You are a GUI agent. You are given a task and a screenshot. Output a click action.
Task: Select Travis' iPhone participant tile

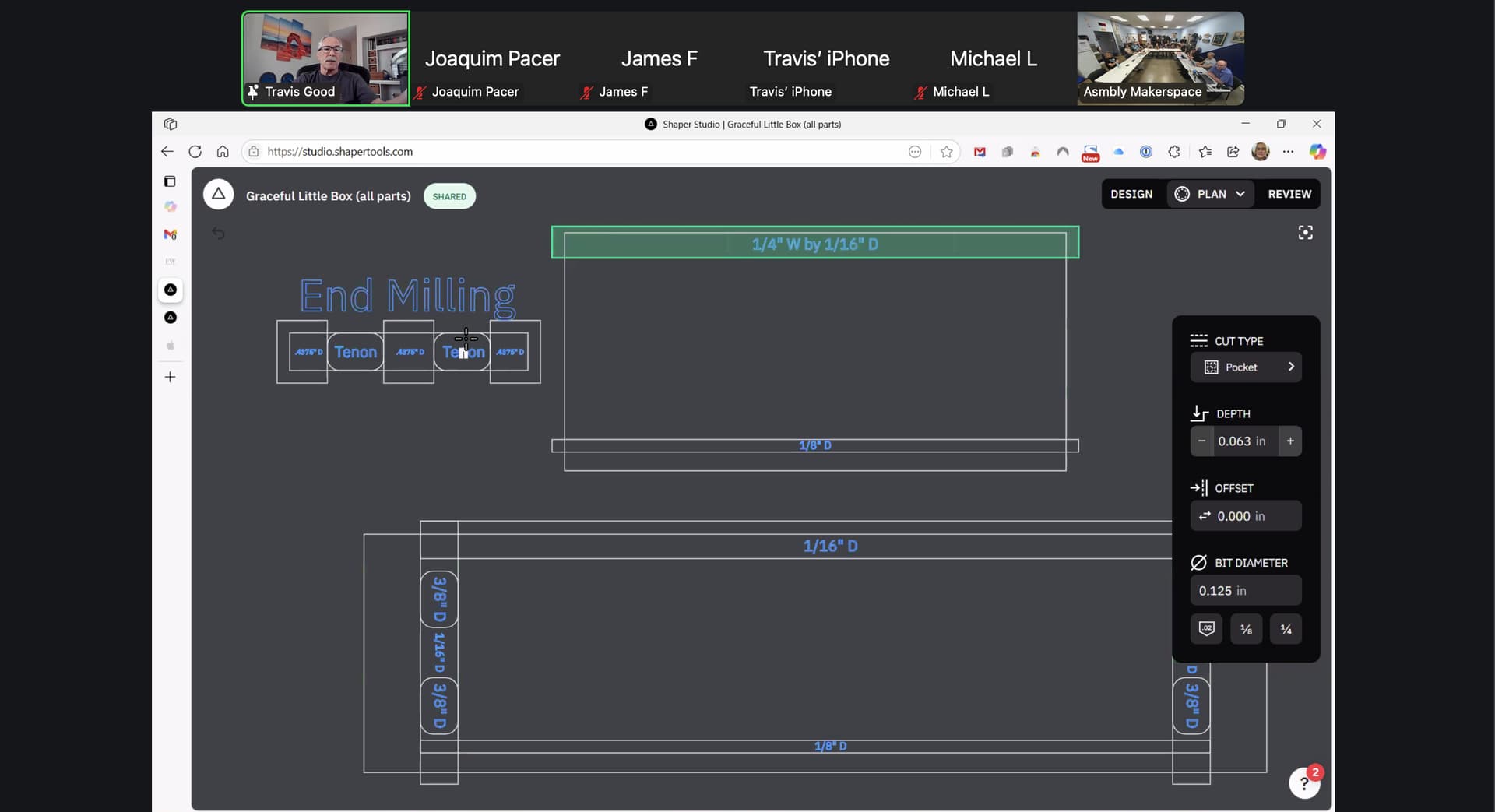pyautogui.click(x=826, y=58)
